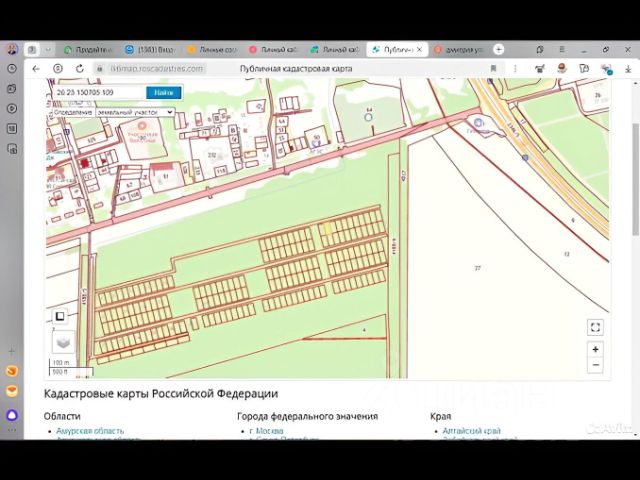Click the Кадастровые карты Российской Федерации heading
Viewport: 640px width, 480px height.
[161, 394]
